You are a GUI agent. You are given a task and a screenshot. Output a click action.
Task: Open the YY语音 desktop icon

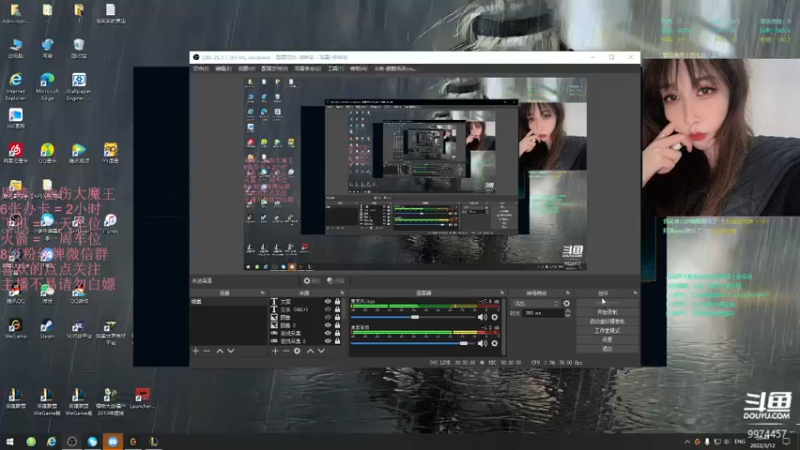coord(110,153)
